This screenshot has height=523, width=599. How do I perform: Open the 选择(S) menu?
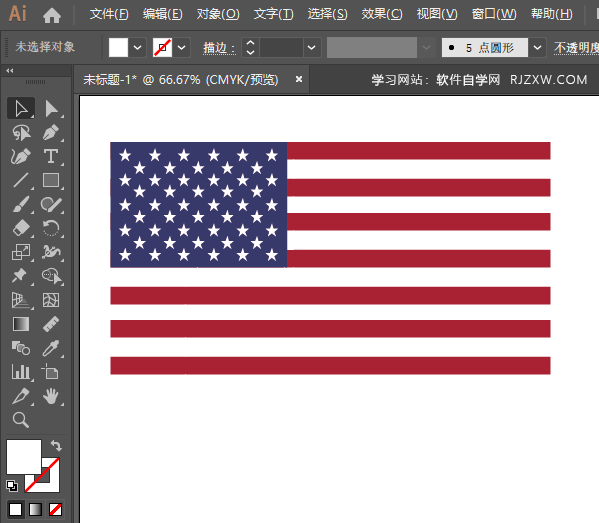328,15
